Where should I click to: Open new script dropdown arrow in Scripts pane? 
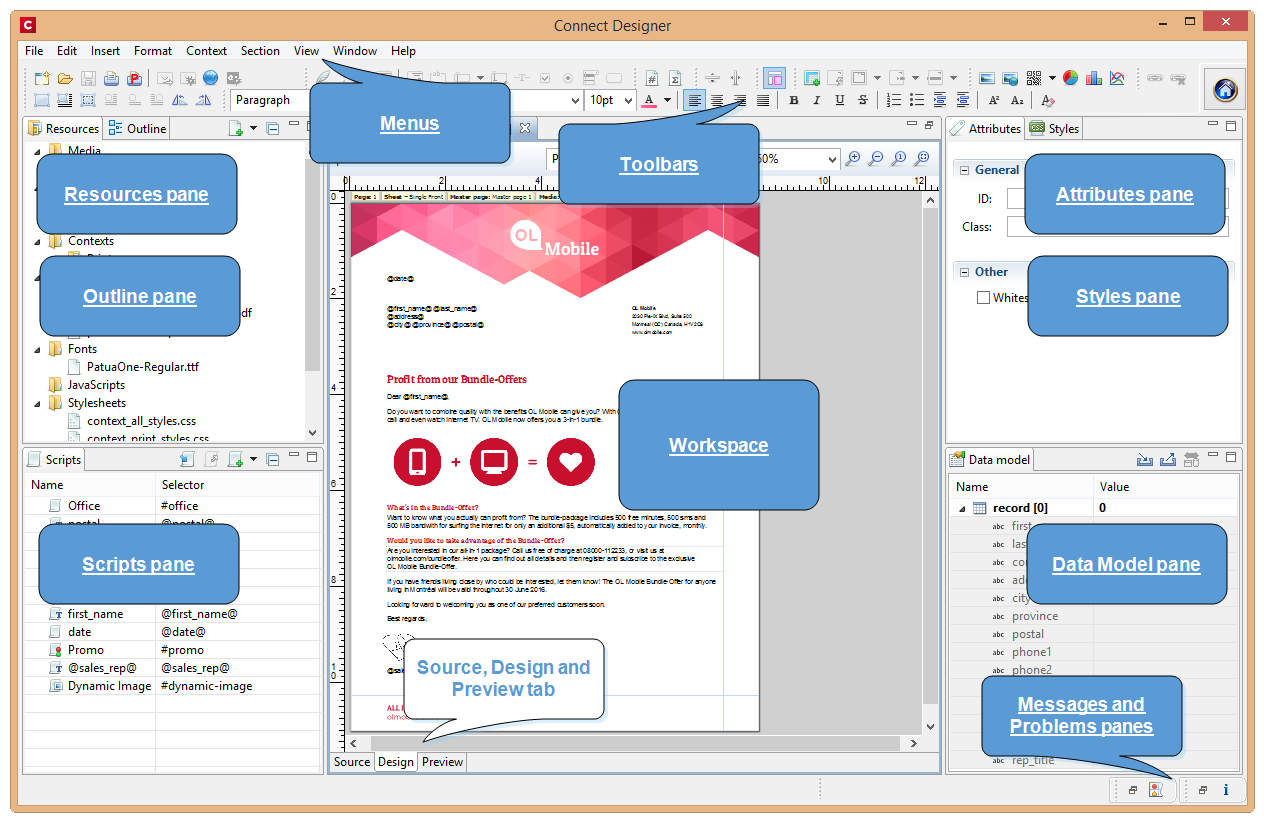click(253, 460)
